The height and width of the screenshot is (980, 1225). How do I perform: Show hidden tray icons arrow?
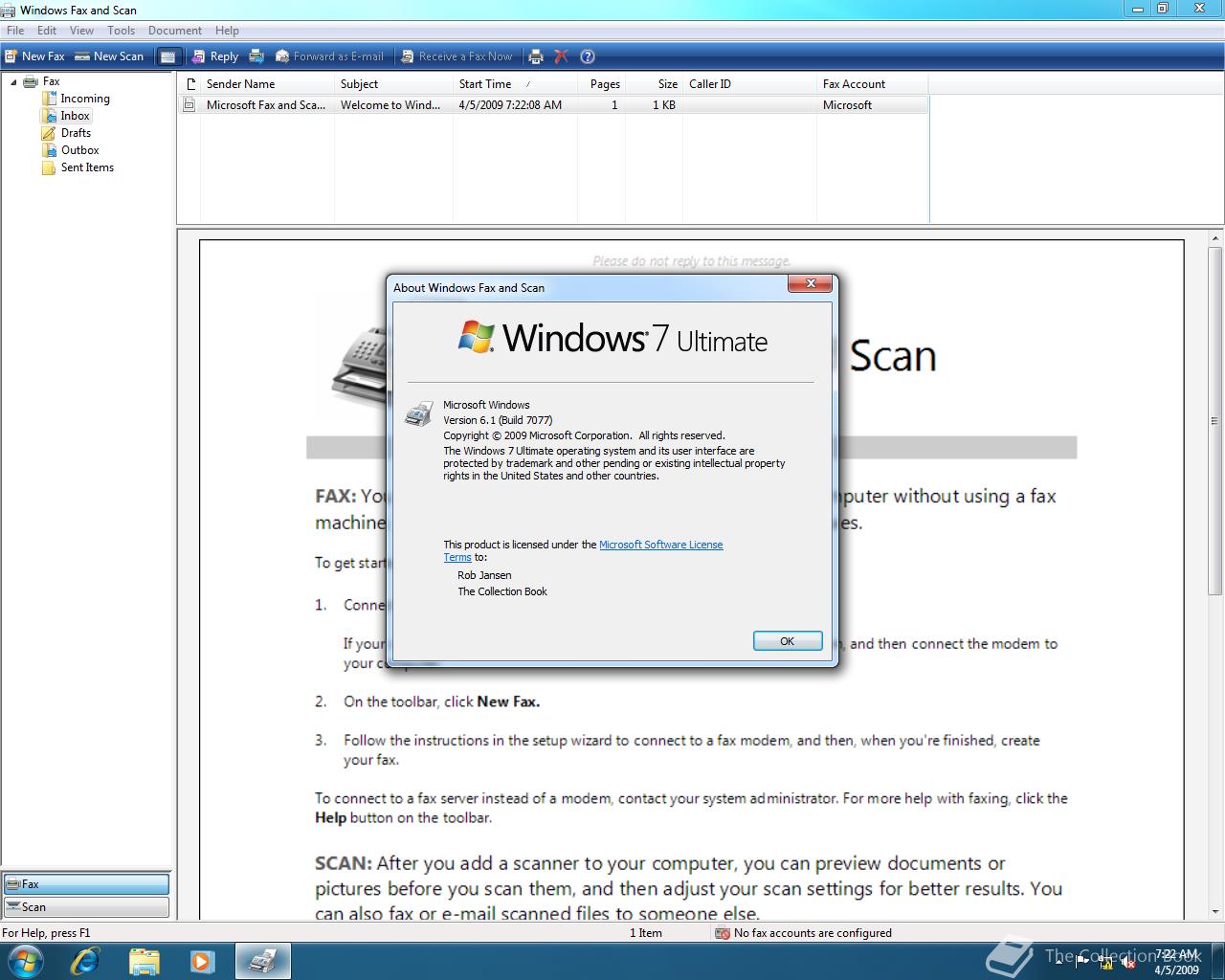point(1058,962)
